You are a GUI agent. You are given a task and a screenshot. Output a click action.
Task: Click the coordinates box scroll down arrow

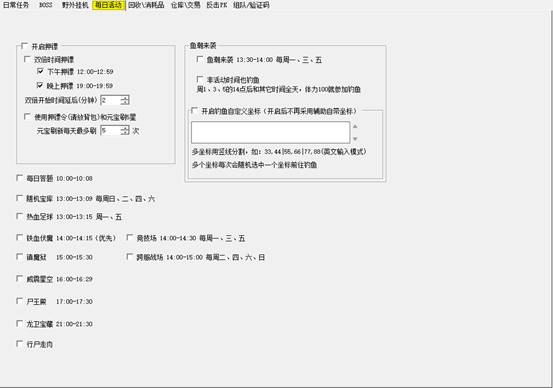tap(355, 139)
